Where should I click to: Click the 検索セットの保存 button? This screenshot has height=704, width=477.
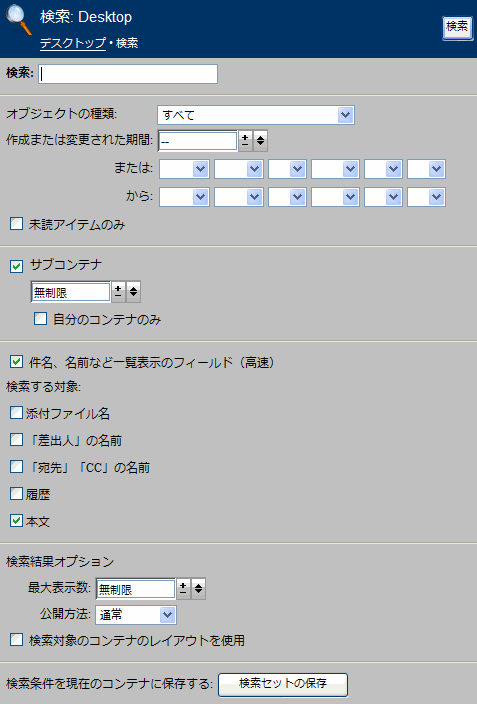[283, 684]
